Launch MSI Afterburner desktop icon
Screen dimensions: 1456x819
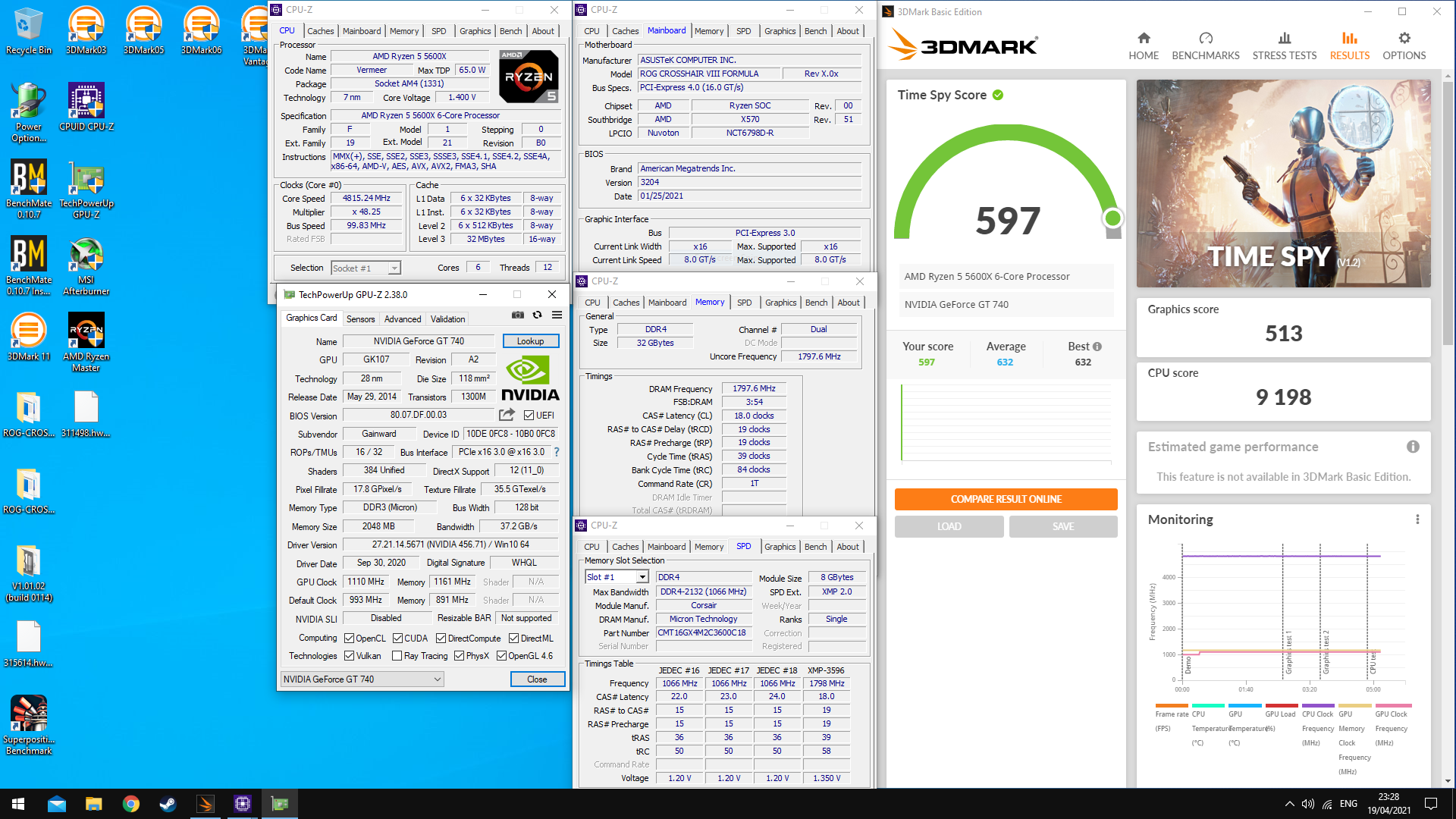click(x=86, y=266)
